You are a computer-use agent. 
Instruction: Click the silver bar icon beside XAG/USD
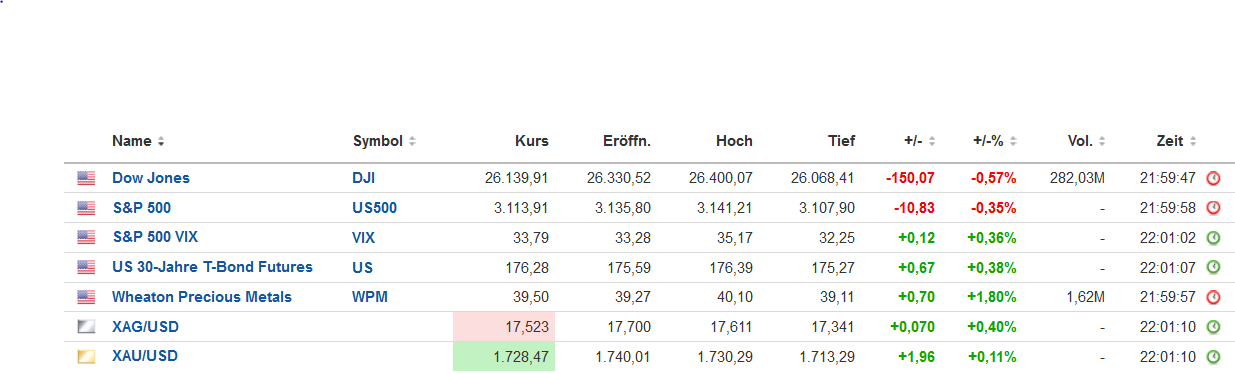pos(86,327)
